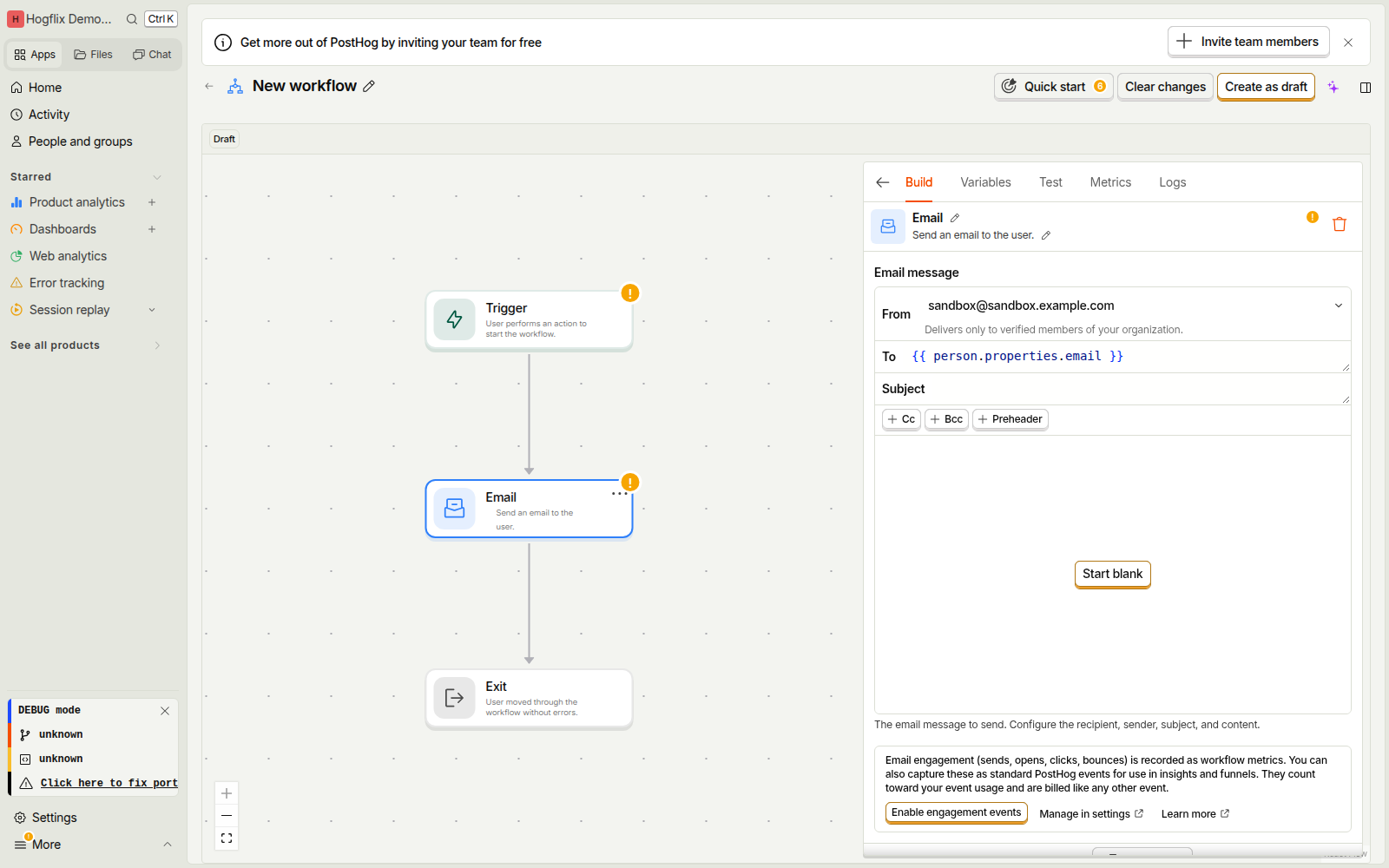Viewport: 1389px width, 868px height.
Task: Zoom in on the workflow canvas
Action: click(227, 793)
